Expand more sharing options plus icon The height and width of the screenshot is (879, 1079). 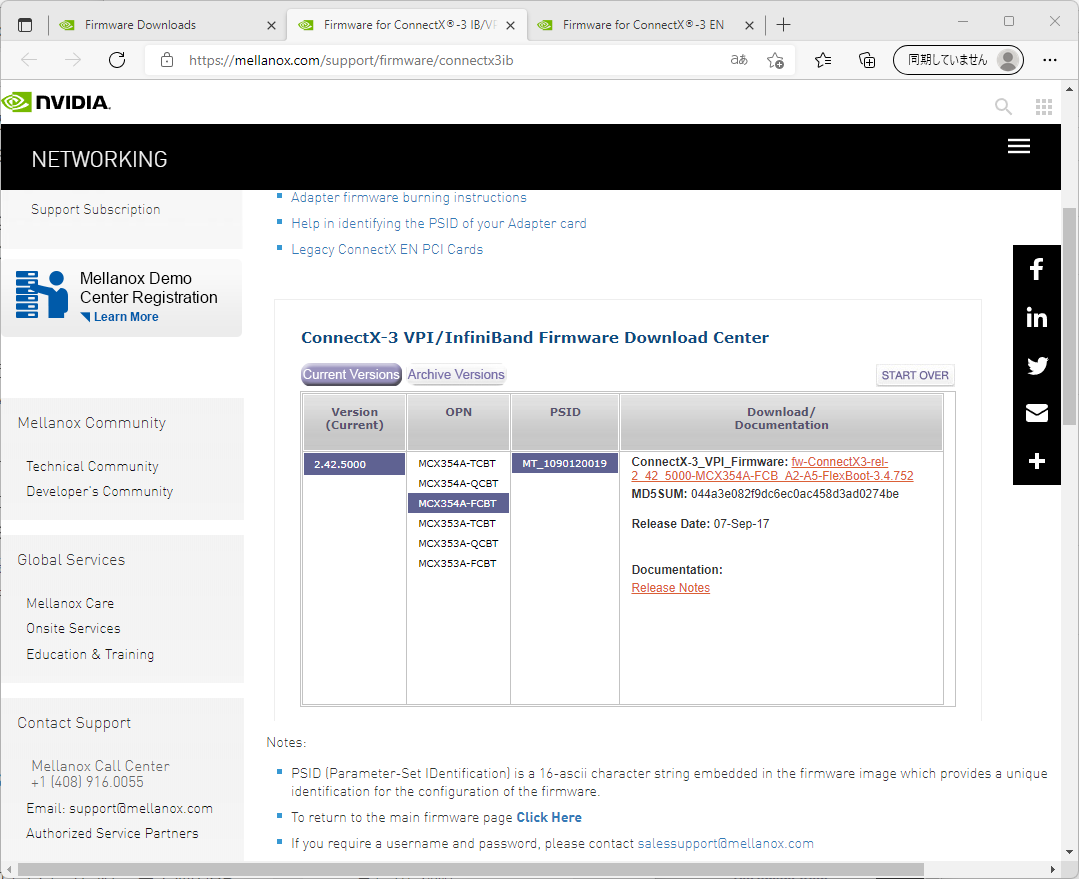1036,461
